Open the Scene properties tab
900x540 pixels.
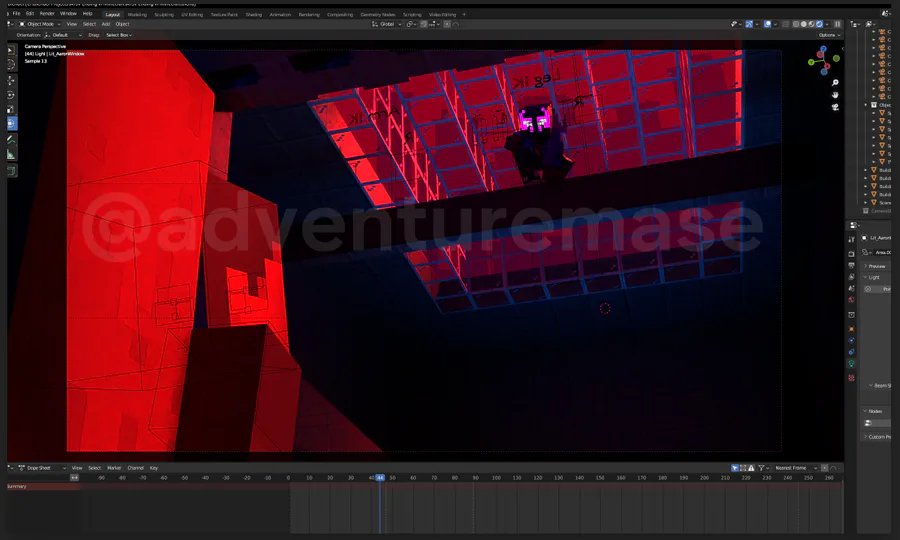coord(852,288)
